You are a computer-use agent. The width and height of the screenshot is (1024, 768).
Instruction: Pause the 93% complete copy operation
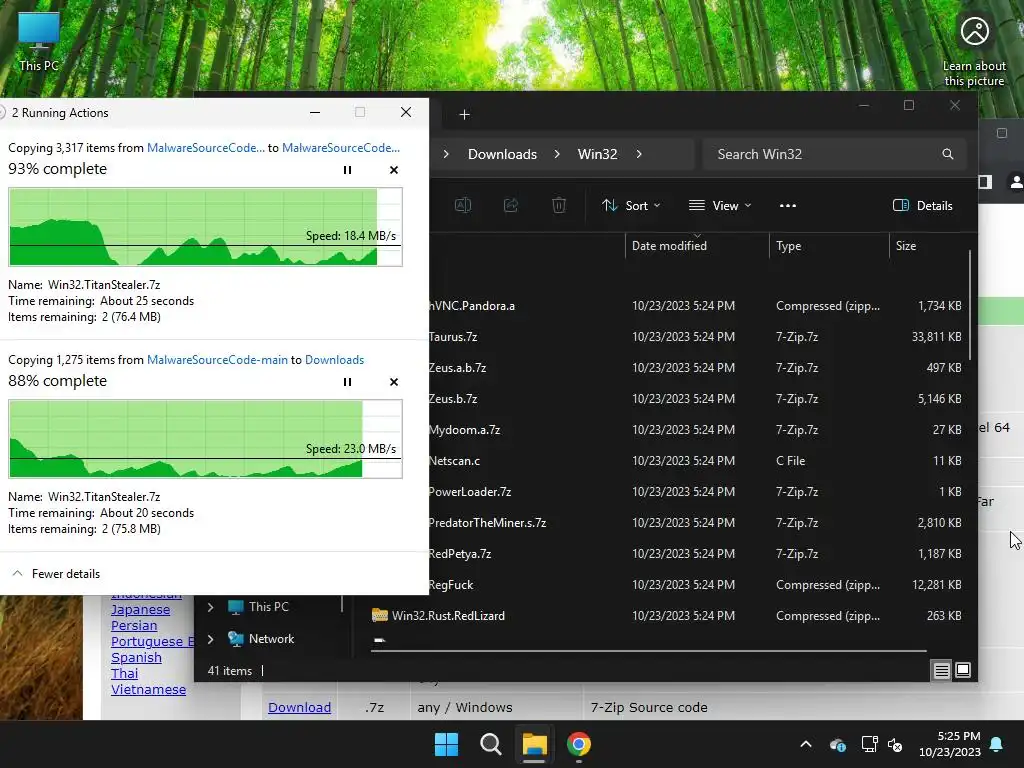[x=347, y=170]
